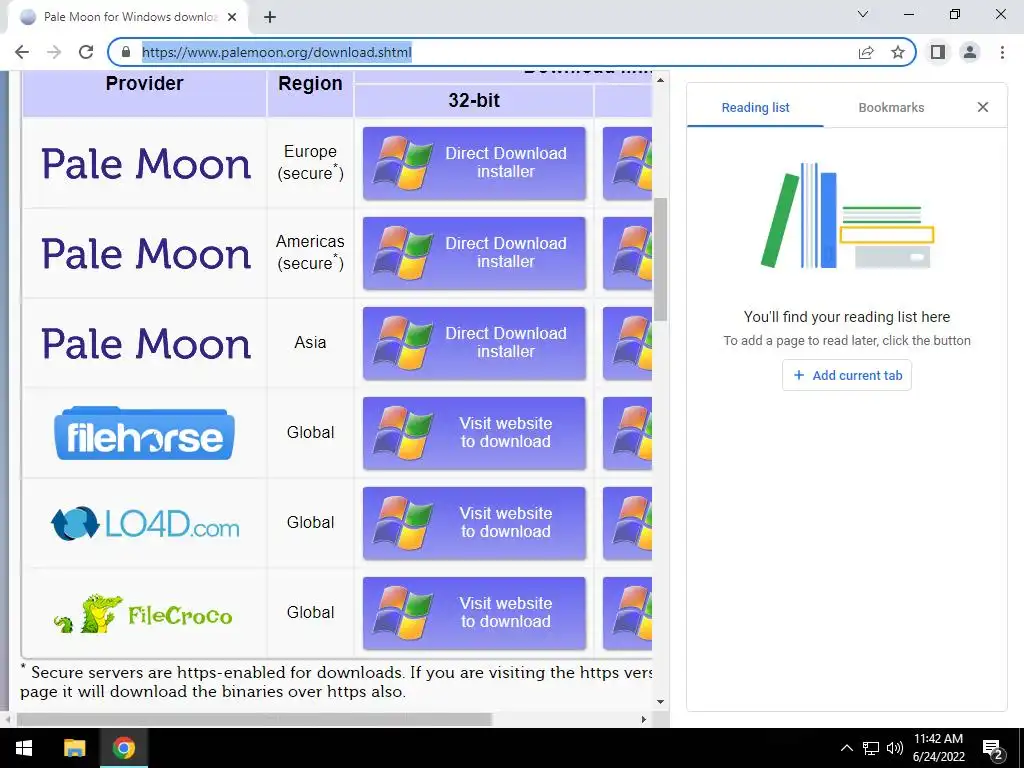Viewport: 1024px width, 768px height.
Task: Bookmark this tab with star icon
Action: coord(898,52)
